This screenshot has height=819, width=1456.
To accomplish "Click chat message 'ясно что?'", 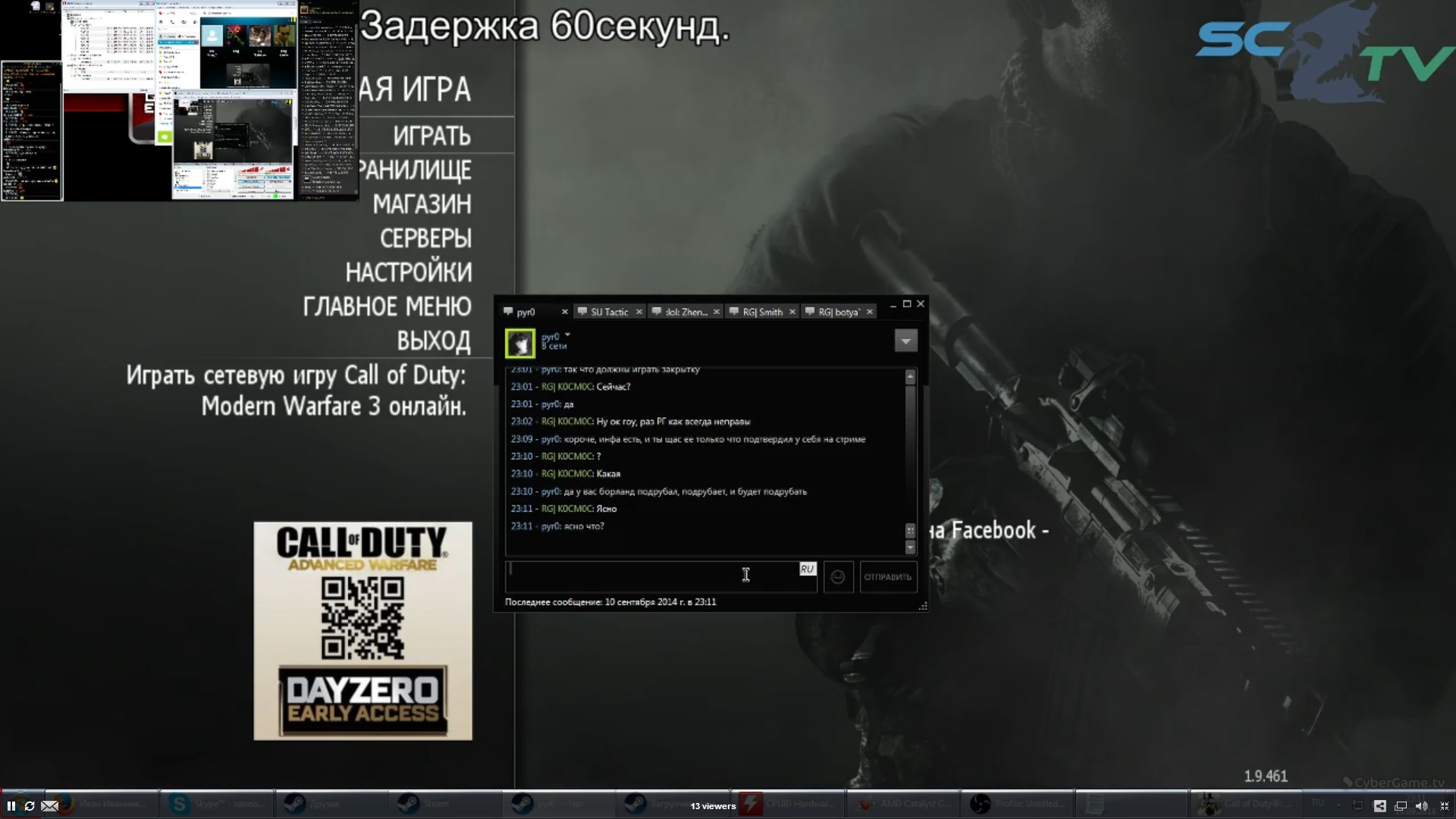I will click(584, 526).
